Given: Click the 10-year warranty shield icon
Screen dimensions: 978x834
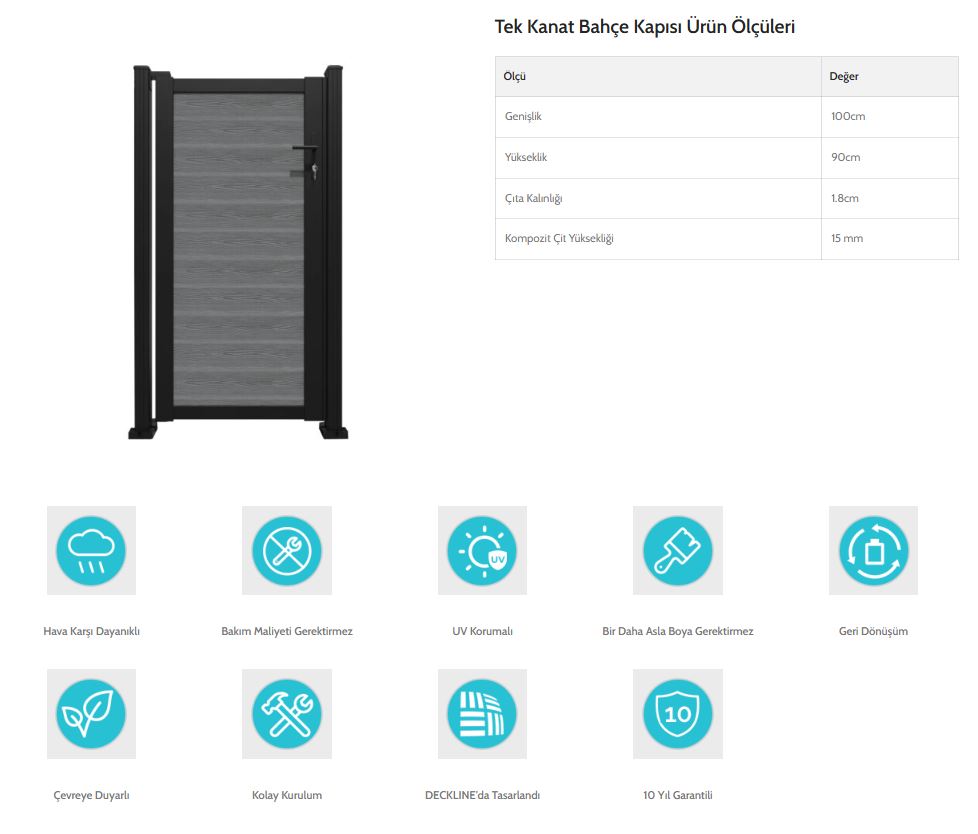Looking at the screenshot, I should 677,714.
